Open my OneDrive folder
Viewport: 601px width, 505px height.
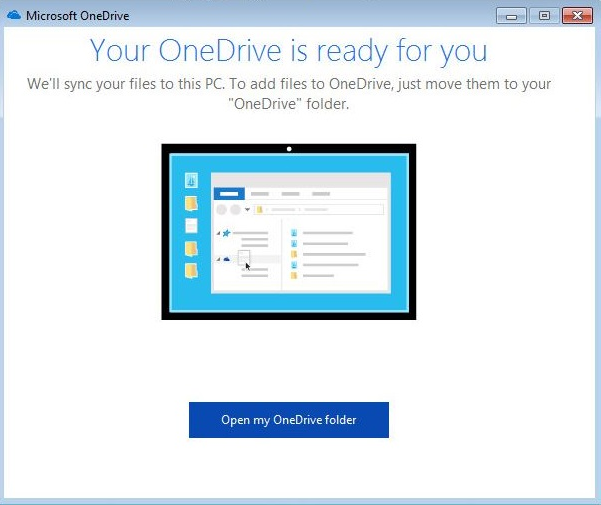pos(288,420)
